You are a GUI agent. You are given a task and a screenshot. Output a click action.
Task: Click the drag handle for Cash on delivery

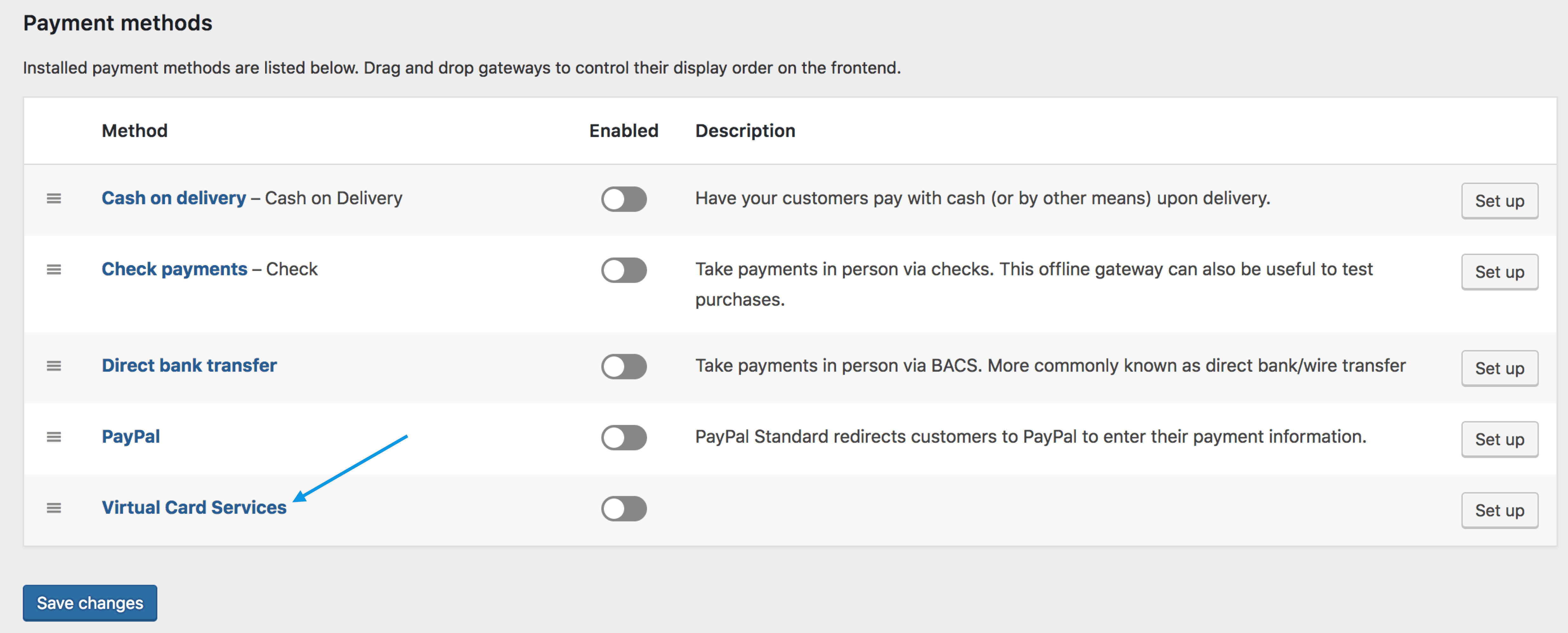(54, 199)
